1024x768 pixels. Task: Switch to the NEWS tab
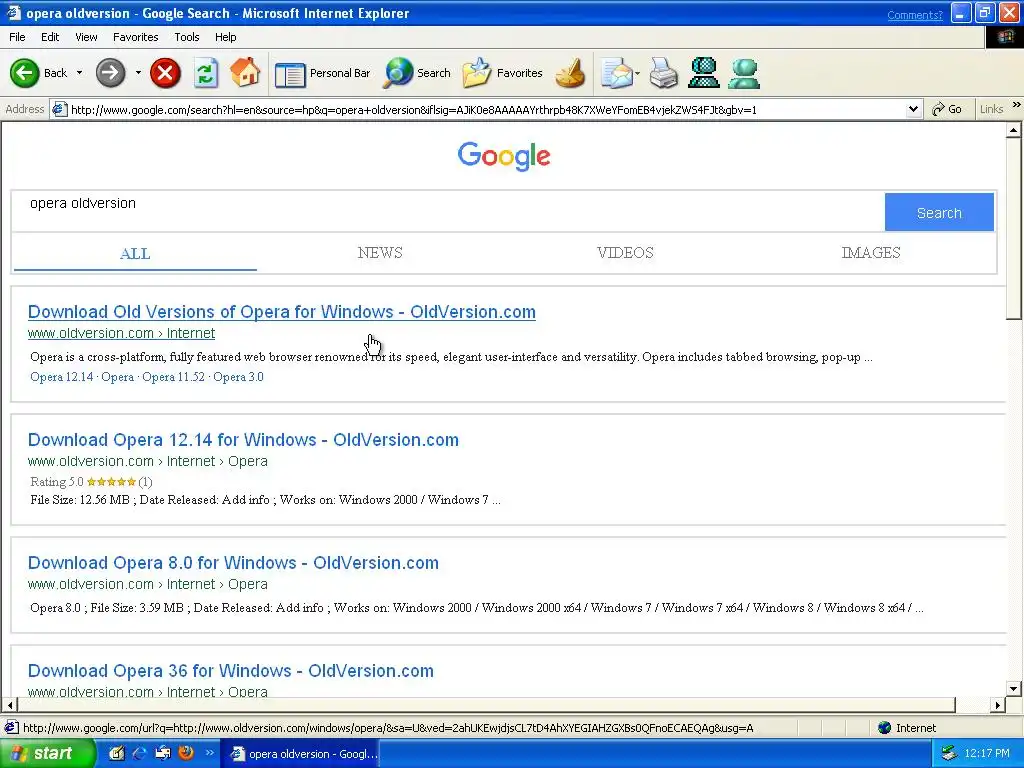(x=380, y=253)
